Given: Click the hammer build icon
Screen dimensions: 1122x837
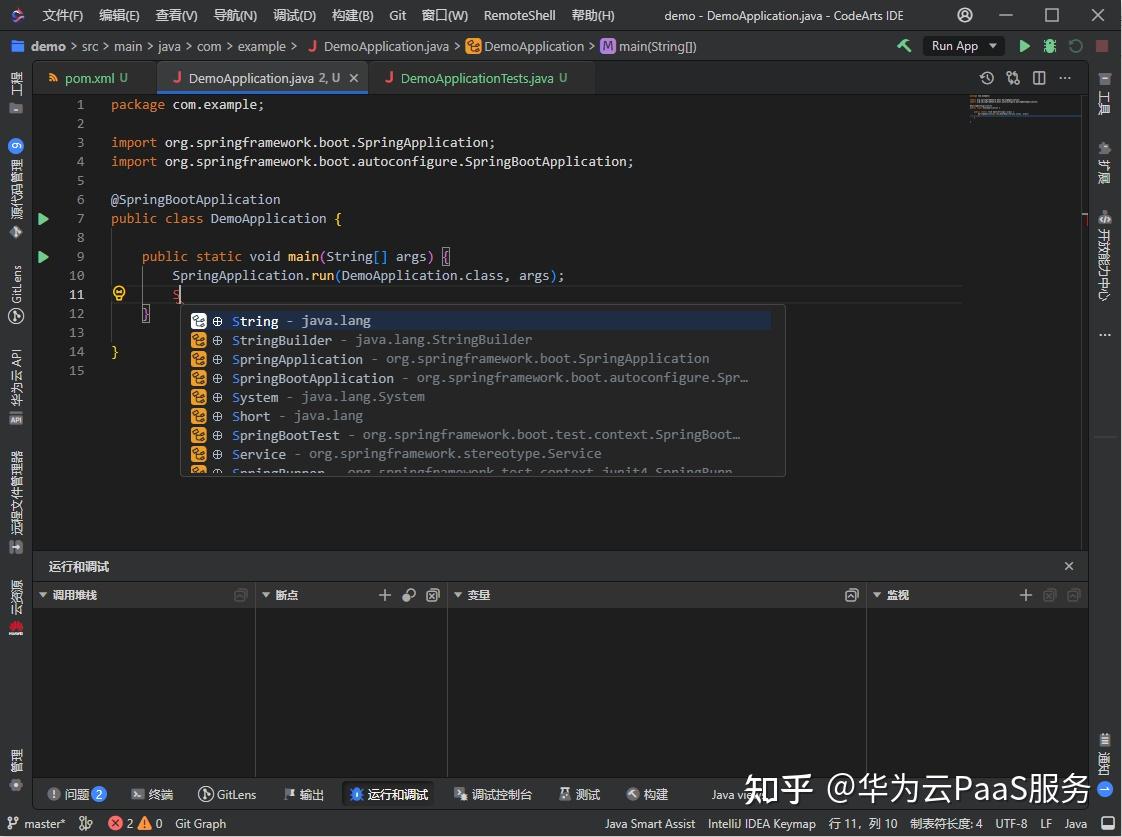Looking at the screenshot, I should tap(904, 46).
